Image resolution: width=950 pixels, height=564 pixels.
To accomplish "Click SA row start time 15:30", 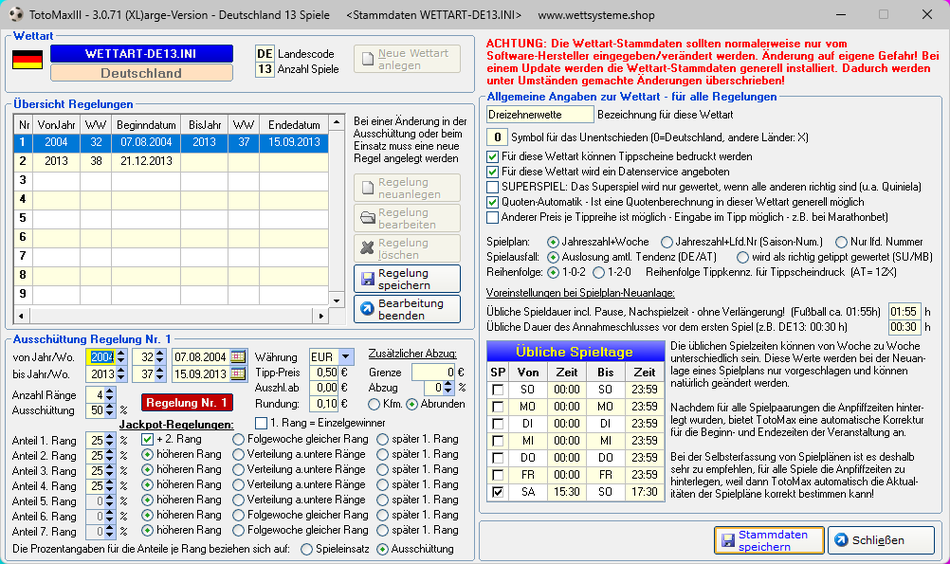I will click(x=566, y=492).
